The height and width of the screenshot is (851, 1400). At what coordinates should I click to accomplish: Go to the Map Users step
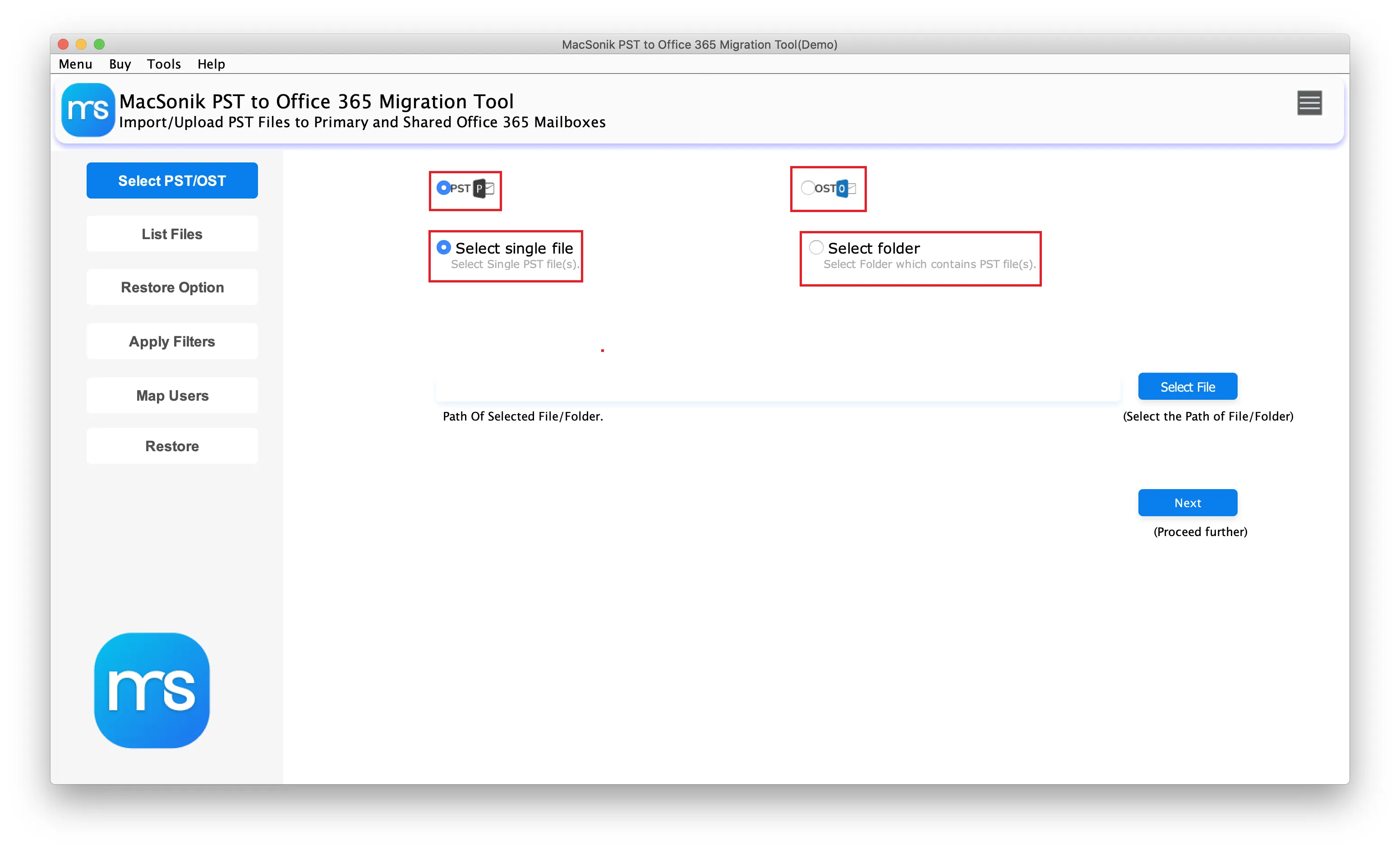(172, 395)
